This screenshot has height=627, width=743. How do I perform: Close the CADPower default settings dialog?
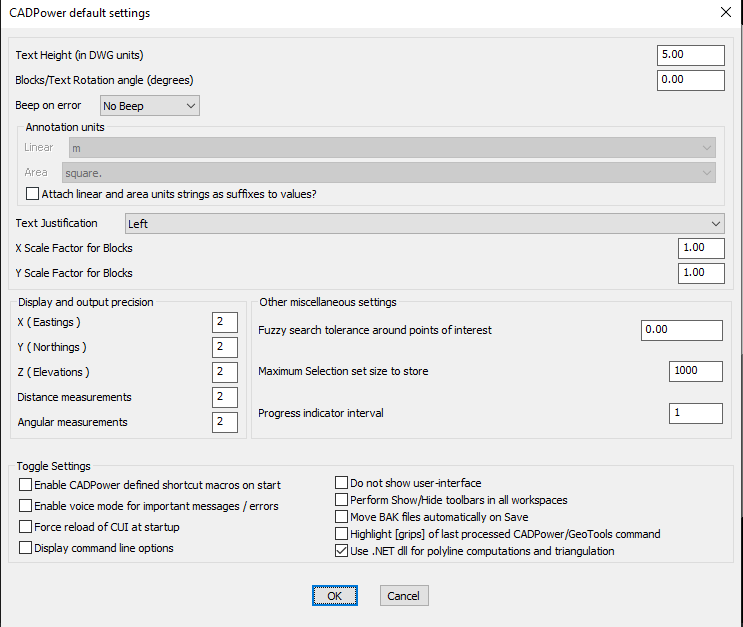click(x=725, y=12)
